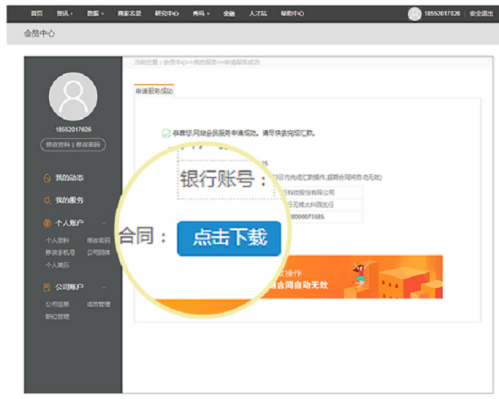Click the blue 点击下载 contract button
Image resolution: width=499 pixels, height=399 pixels.
(x=229, y=238)
